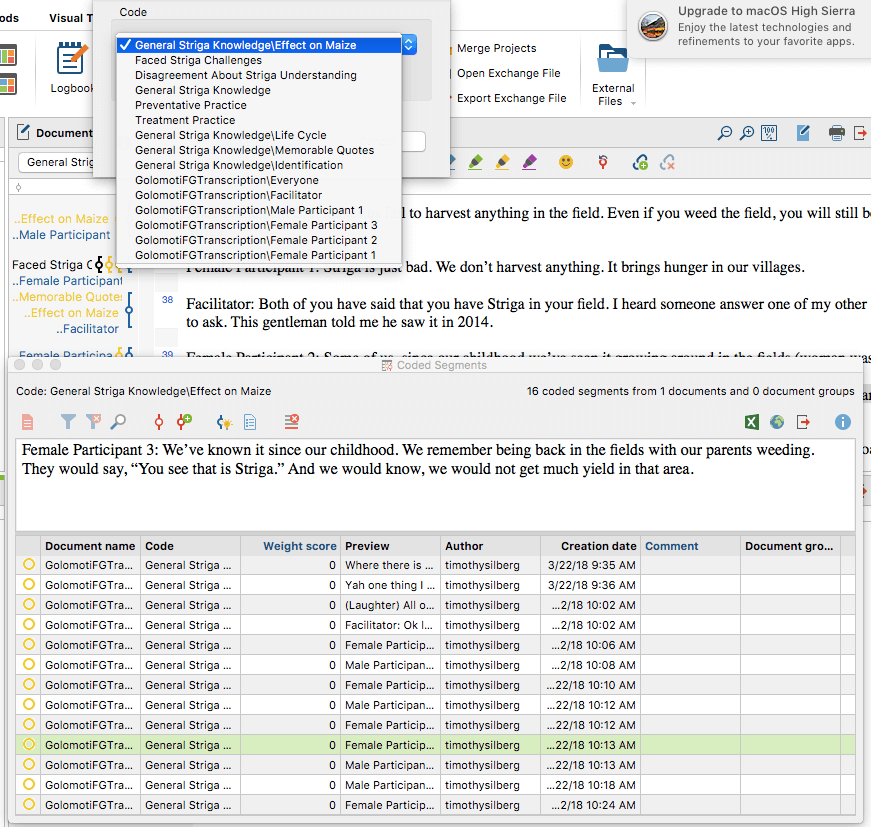This screenshot has width=871, height=827.
Task: Zoom in on the document
Action: pos(747,133)
